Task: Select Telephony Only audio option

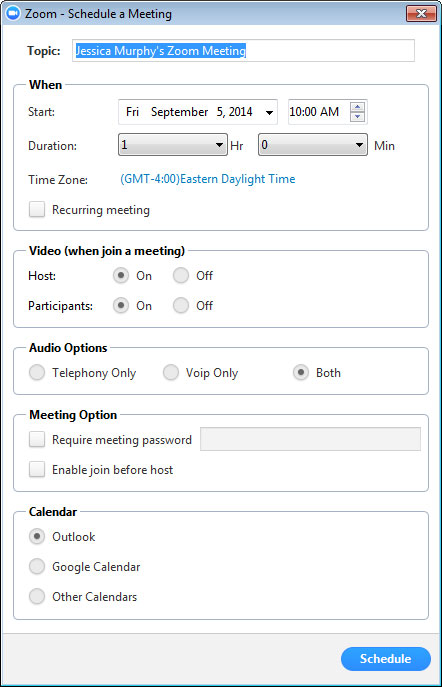Action: point(37,372)
